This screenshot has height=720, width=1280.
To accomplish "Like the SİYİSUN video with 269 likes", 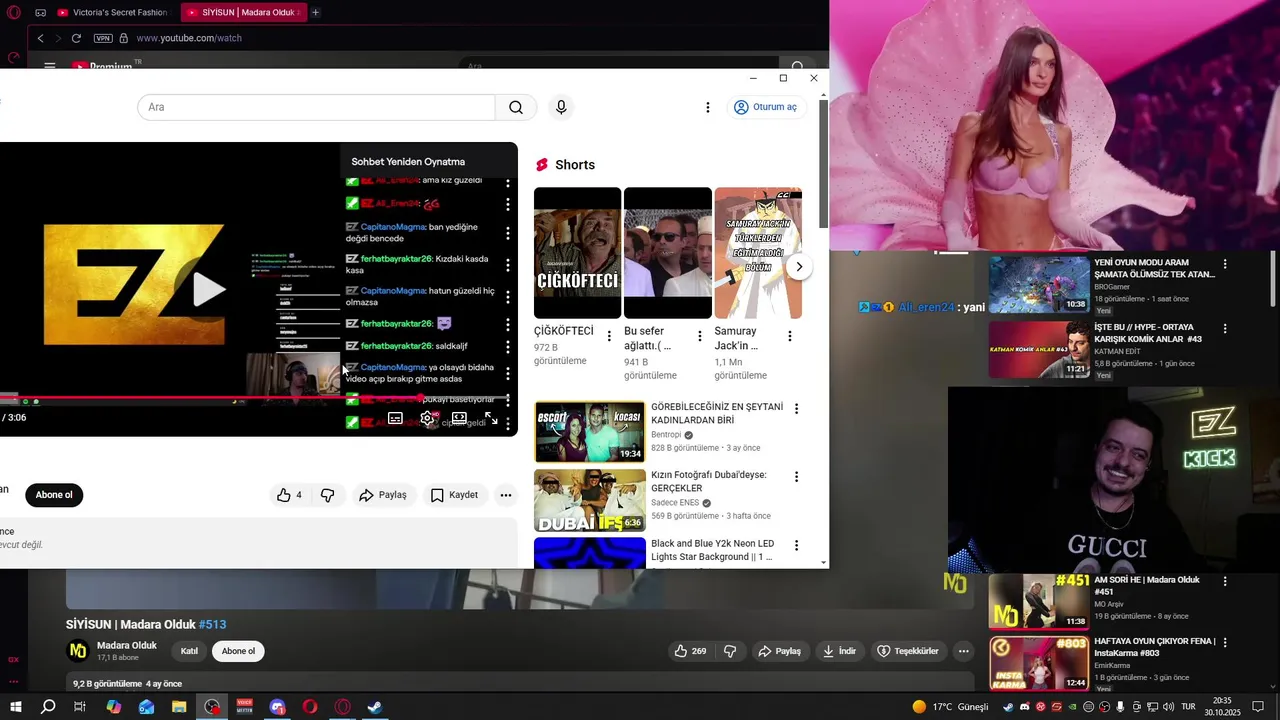I will click(689, 651).
